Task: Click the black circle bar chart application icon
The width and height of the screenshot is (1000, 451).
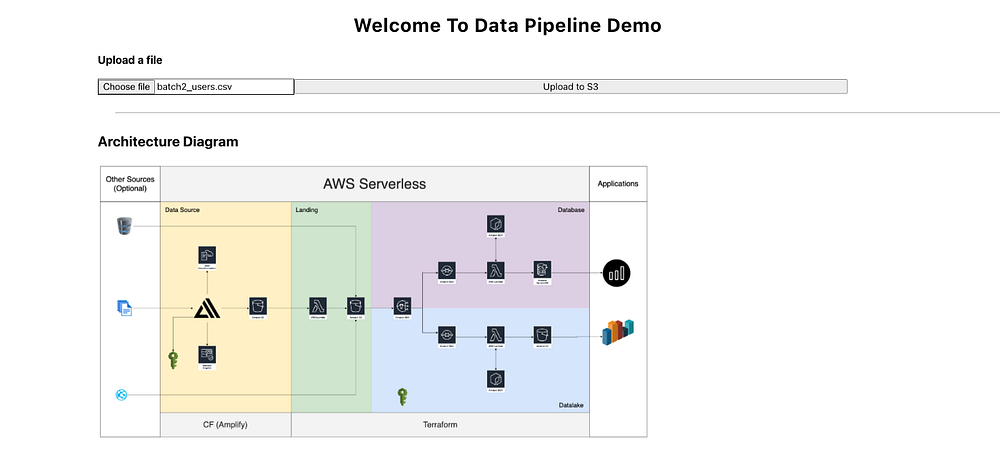Action: tap(615, 272)
